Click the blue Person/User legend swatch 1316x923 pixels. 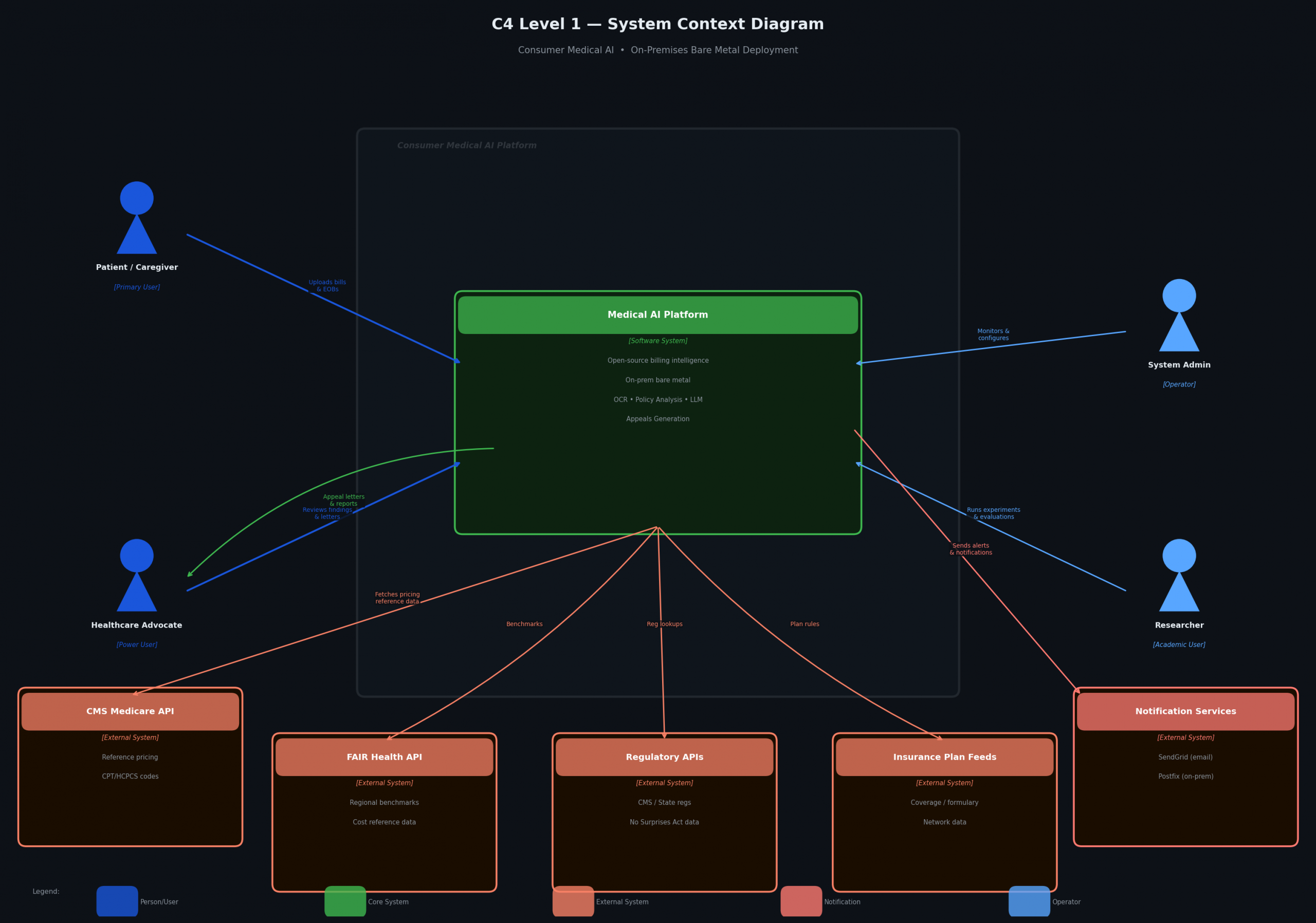pyautogui.click(x=117, y=901)
